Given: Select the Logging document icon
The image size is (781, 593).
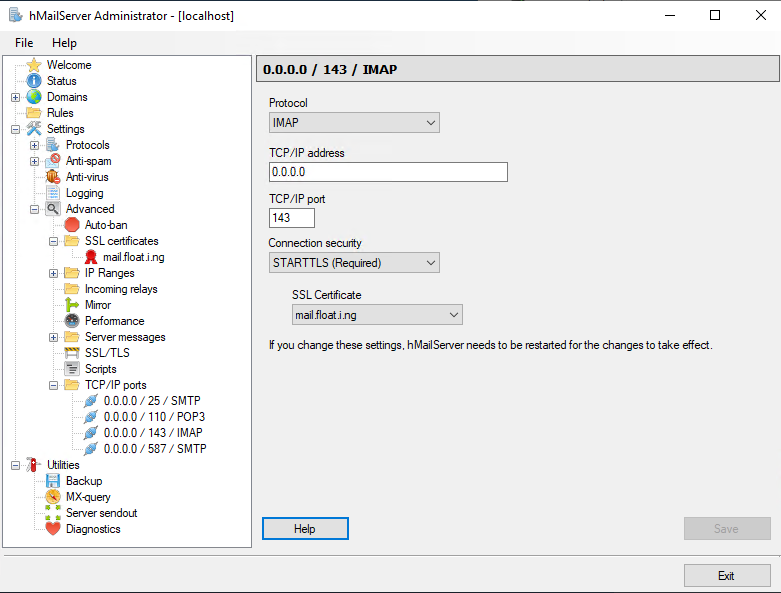Looking at the screenshot, I should click(x=53, y=193).
